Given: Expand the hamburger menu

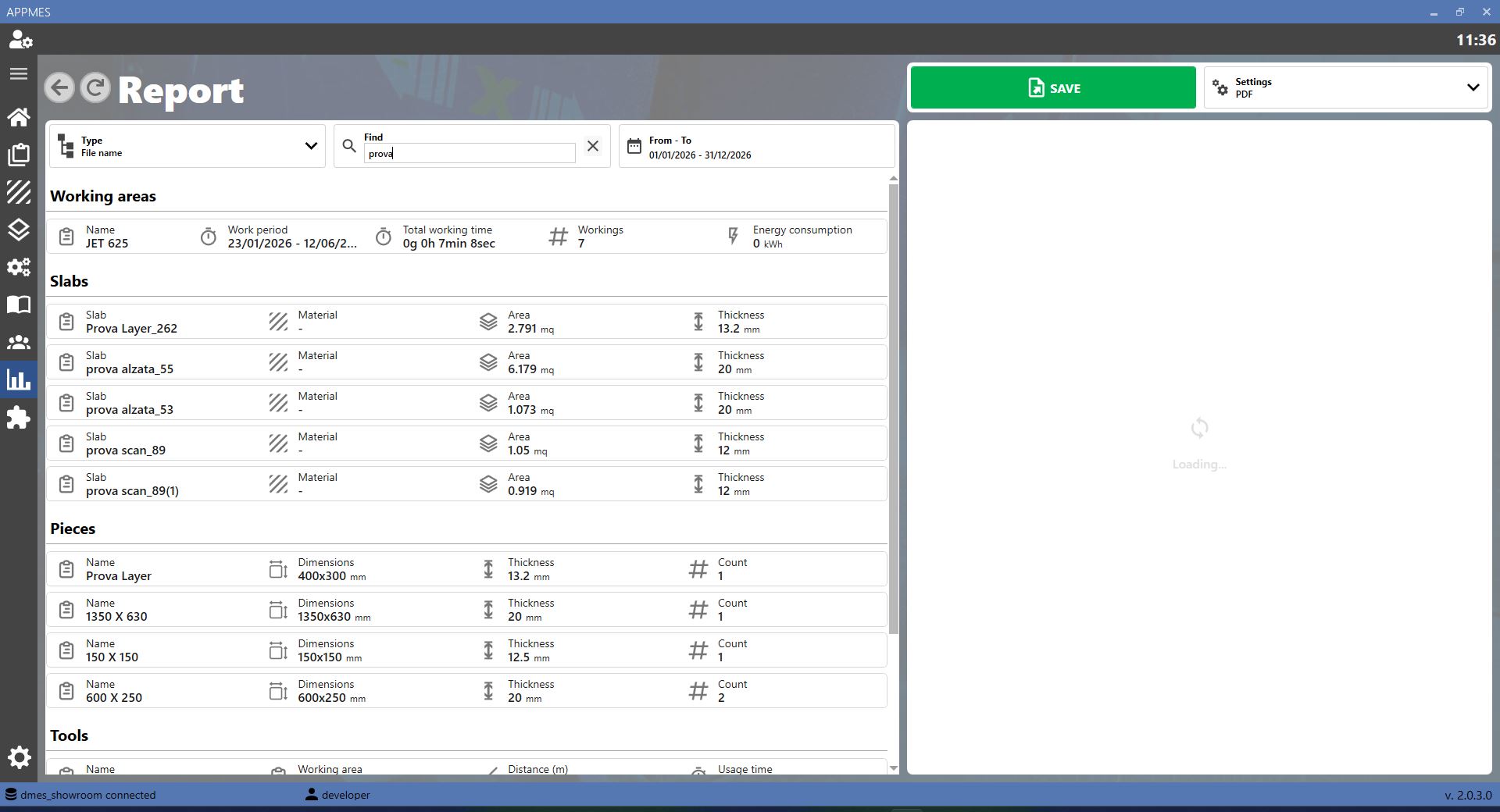Looking at the screenshot, I should [x=19, y=74].
